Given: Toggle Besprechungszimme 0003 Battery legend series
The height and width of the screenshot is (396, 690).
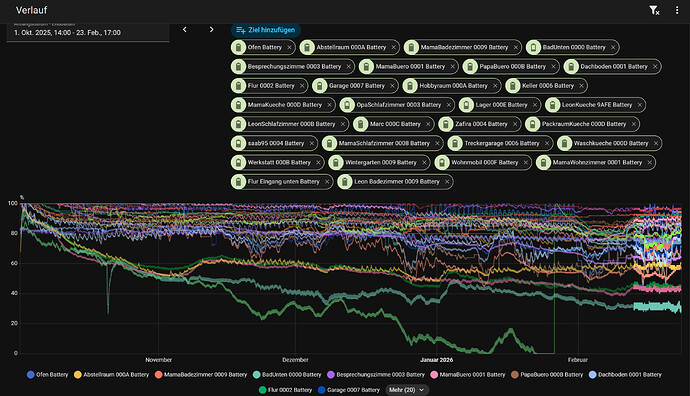Looking at the screenshot, I should coord(376,375).
